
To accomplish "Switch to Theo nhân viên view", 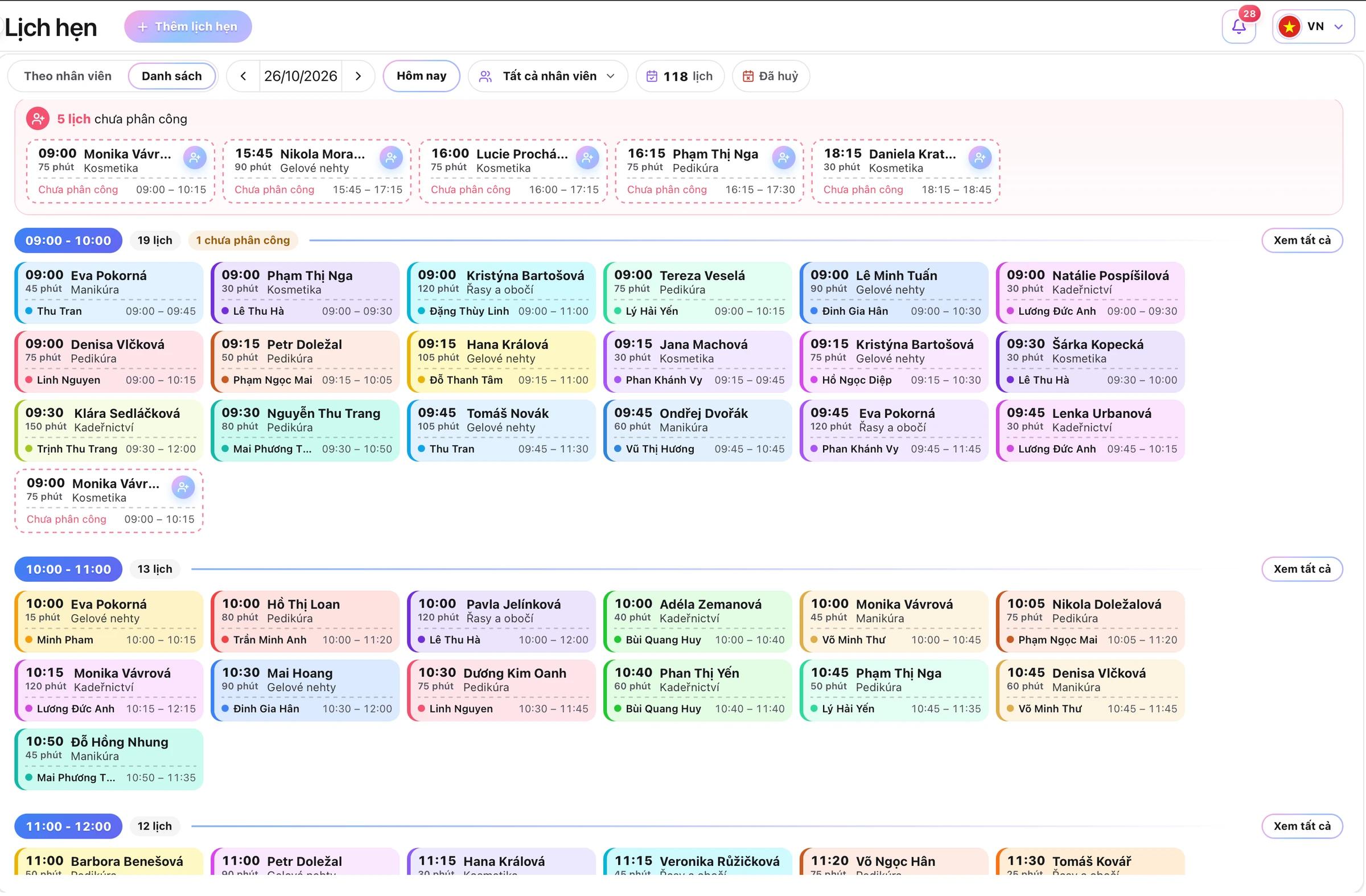I will (68, 76).
